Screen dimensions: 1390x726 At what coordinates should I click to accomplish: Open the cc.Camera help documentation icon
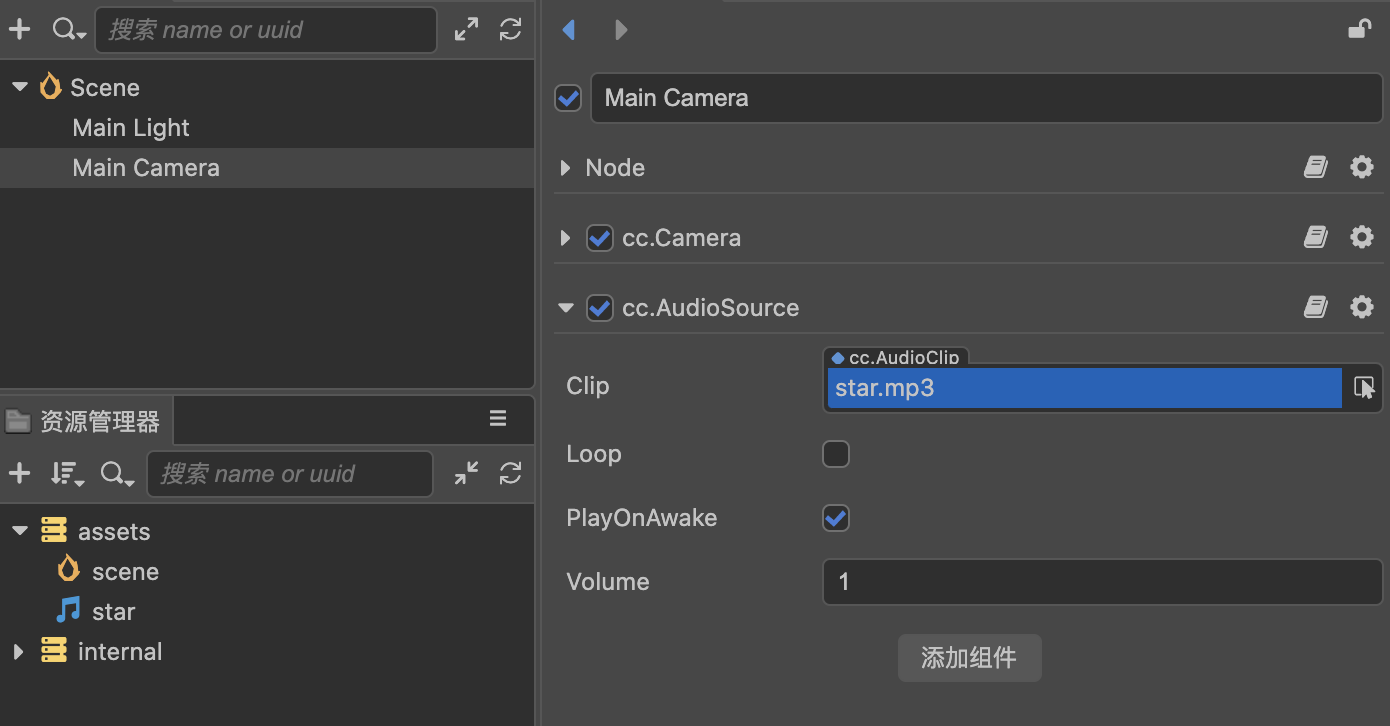click(1316, 237)
